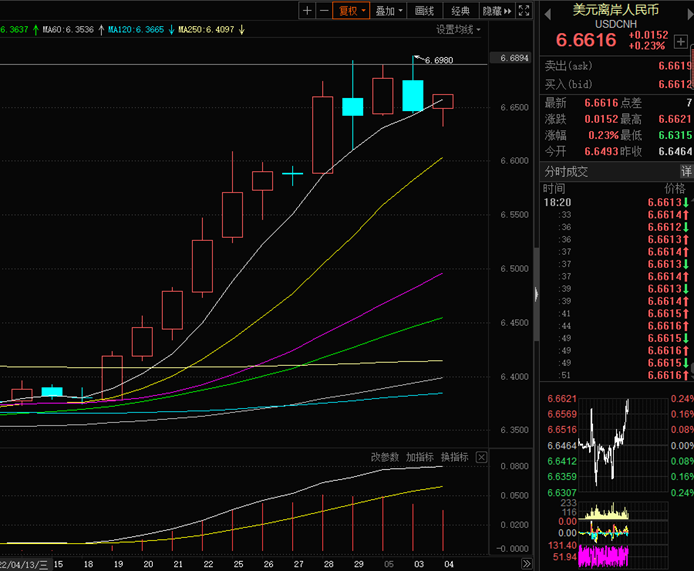Collapse the right panel via splitter arrow
The image size is (694, 571).
tap(536, 294)
